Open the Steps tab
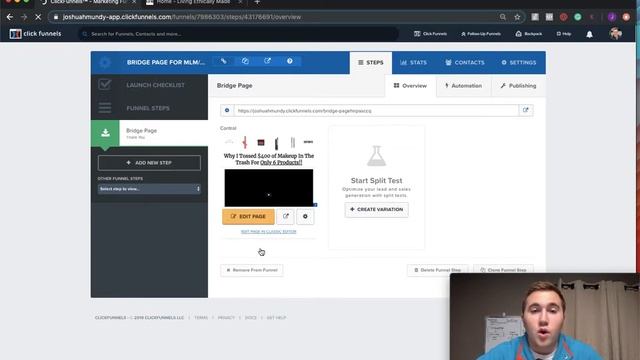The height and width of the screenshot is (360, 640). tap(371, 62)
